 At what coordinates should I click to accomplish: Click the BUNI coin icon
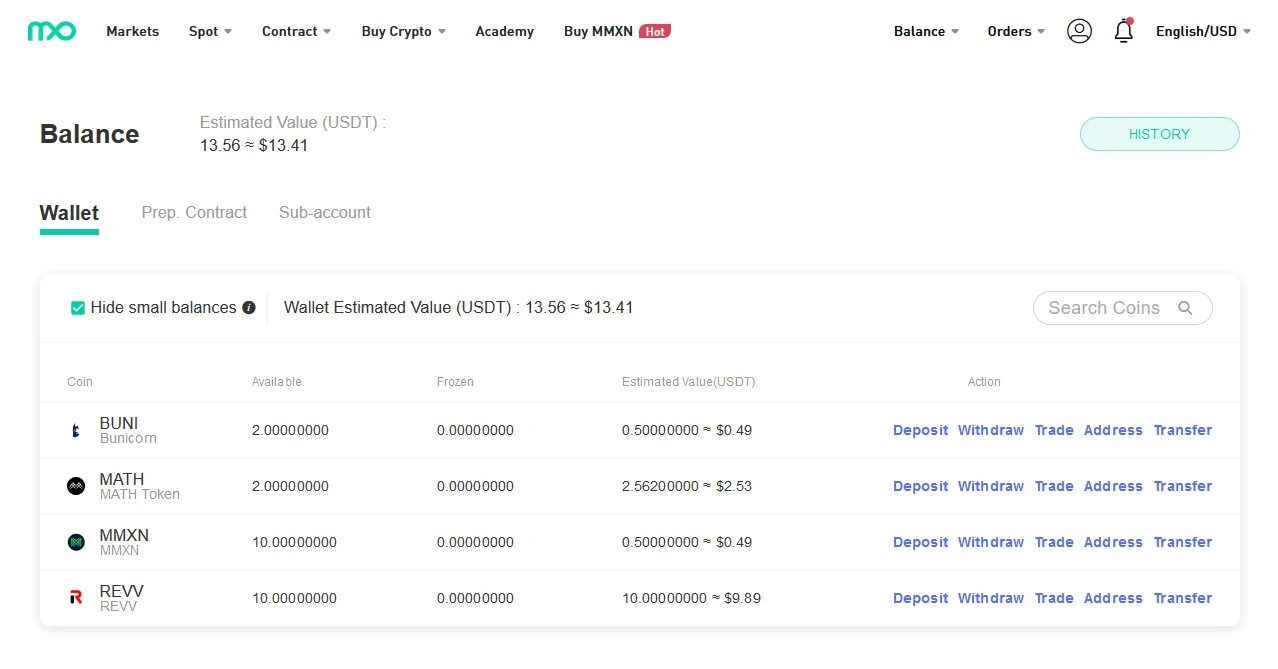[76, 431]
